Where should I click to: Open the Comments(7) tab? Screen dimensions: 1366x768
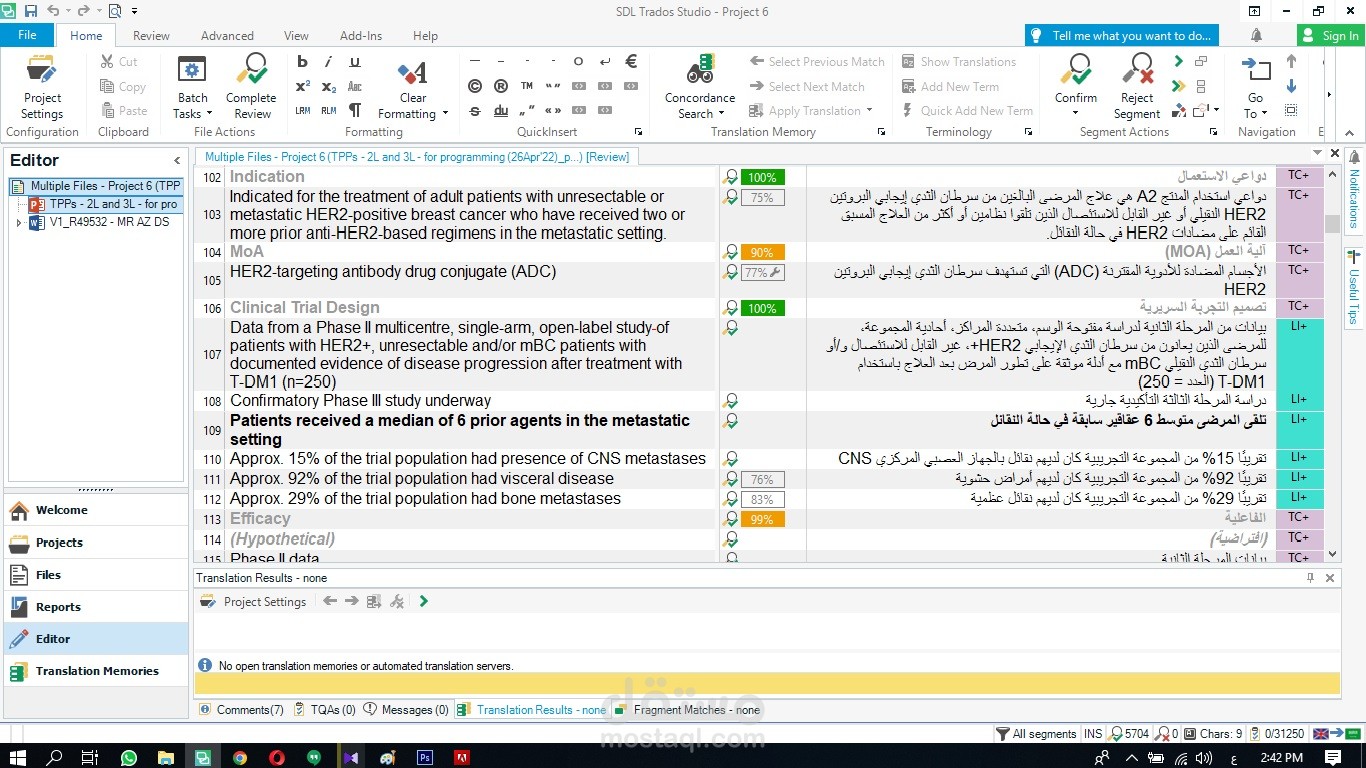[242, 710]
